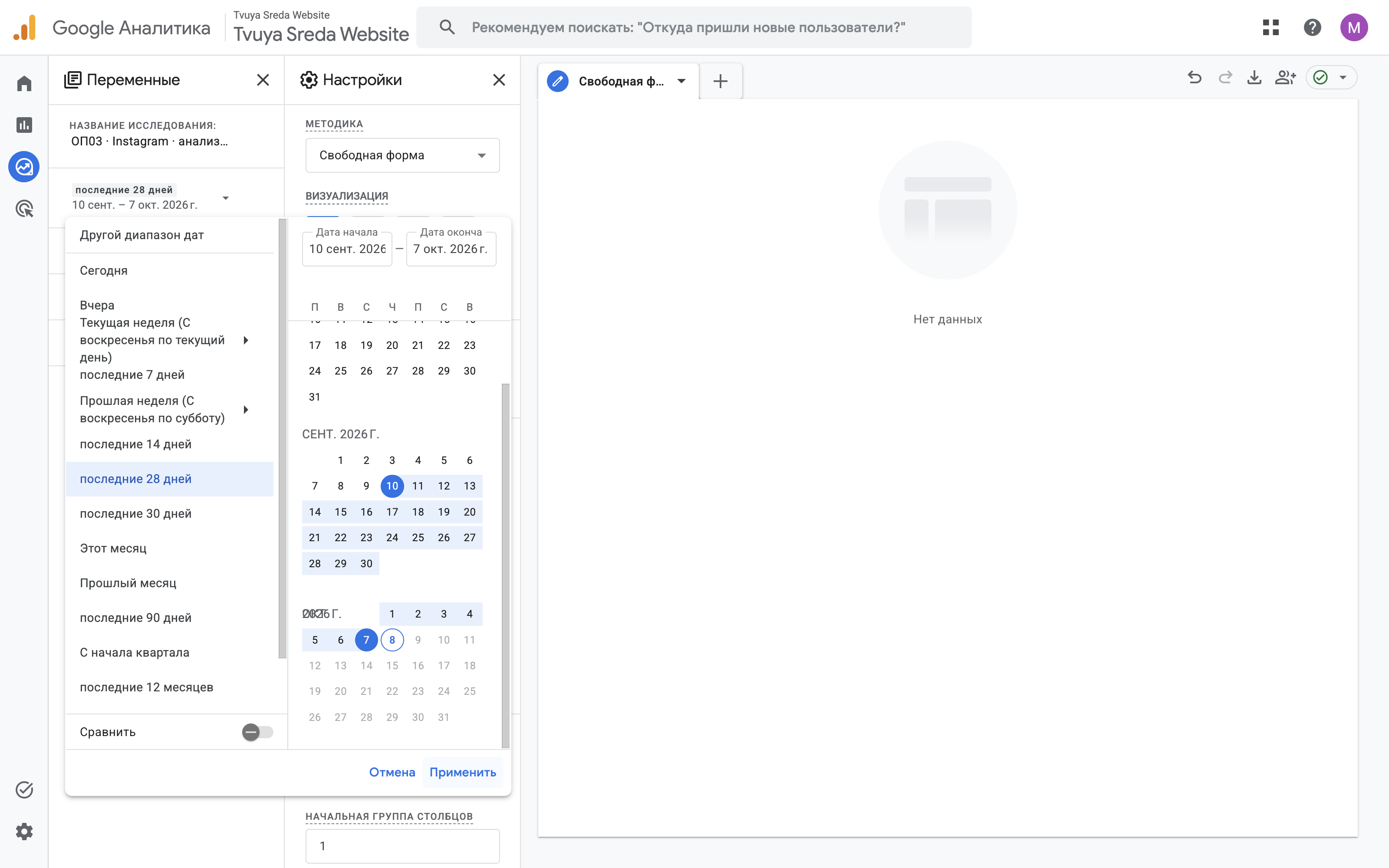Open the Свободная форма method dropdown
The height and width of the screenshot is (868, 1389).
tap(402, 155)
